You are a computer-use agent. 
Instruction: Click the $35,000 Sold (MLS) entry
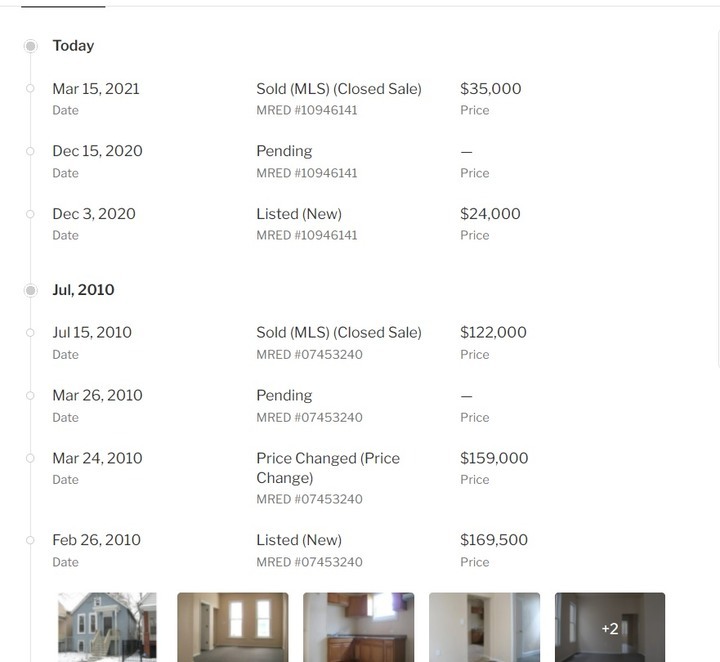[338, 89]
